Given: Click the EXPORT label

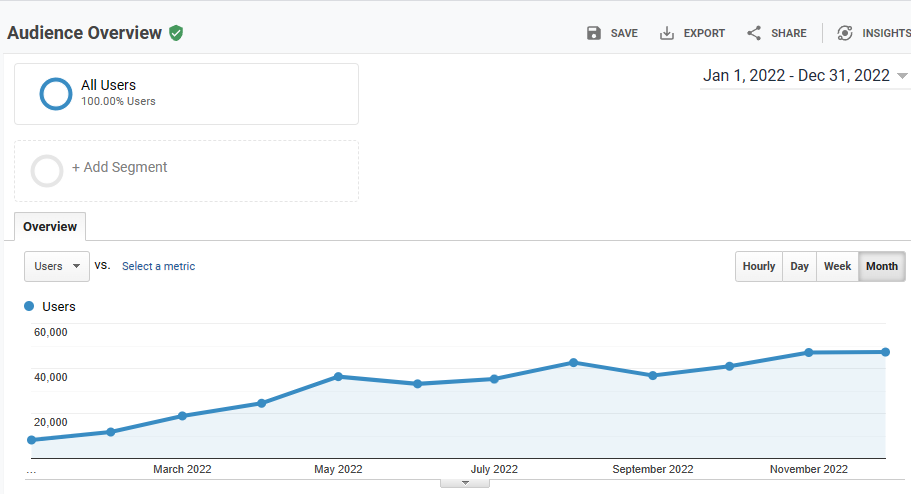Looking at the screenshot, I should [704, 33].
